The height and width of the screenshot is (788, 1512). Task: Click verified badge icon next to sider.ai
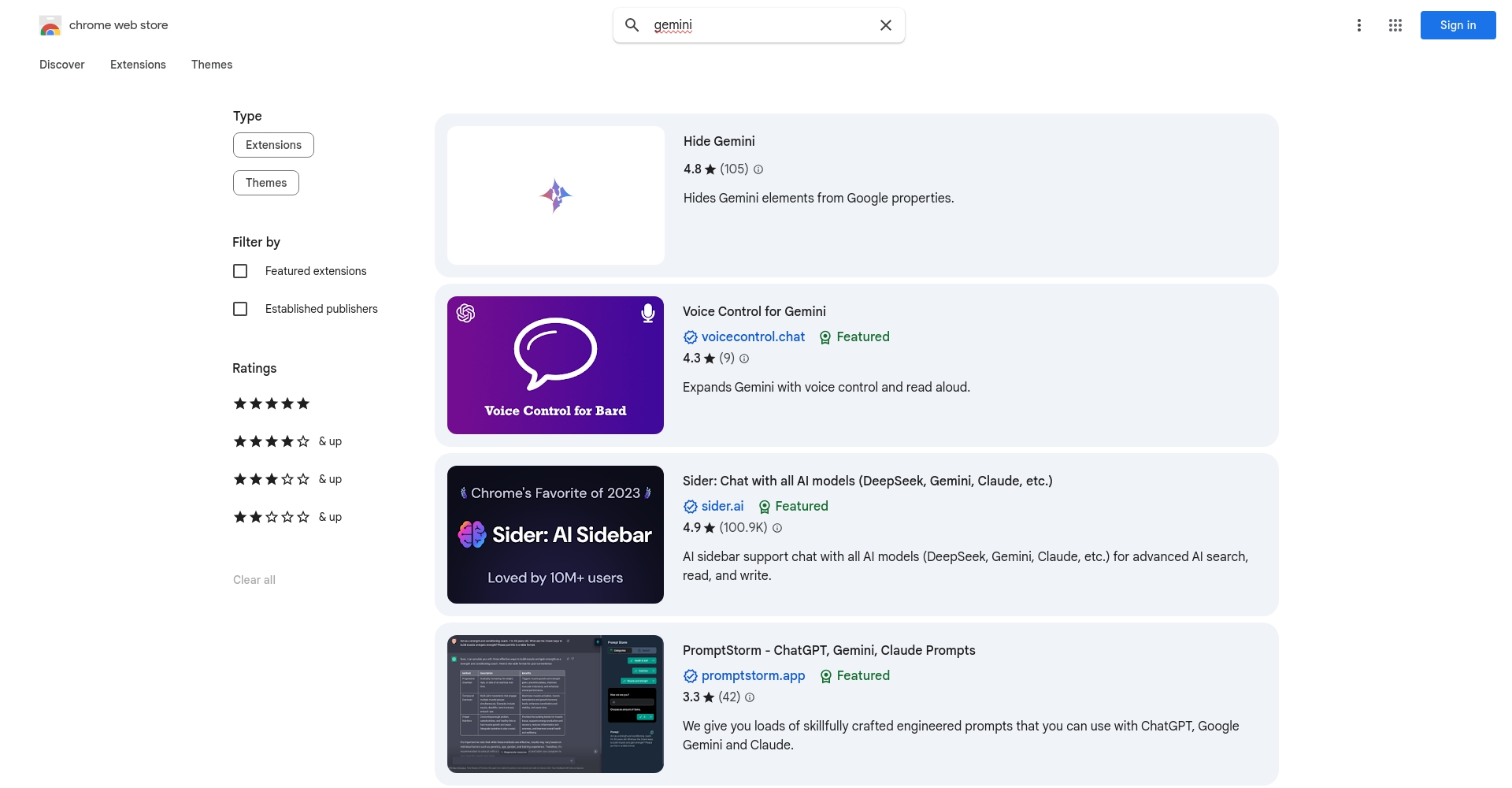point(691,507)
